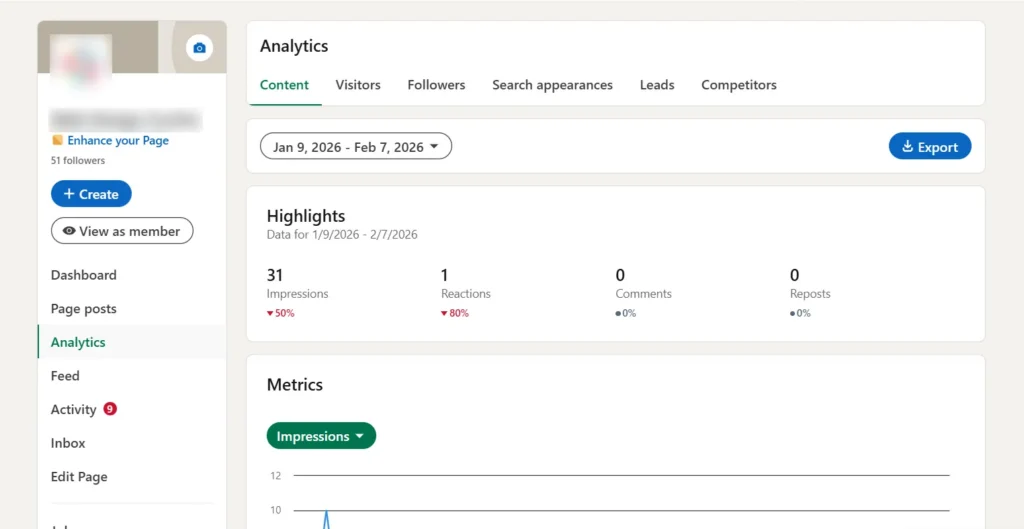Switch to the Search appearances tab
The width and height of the screenshot is (1024, 529).
pyautogui.click(x=552, y=85)
